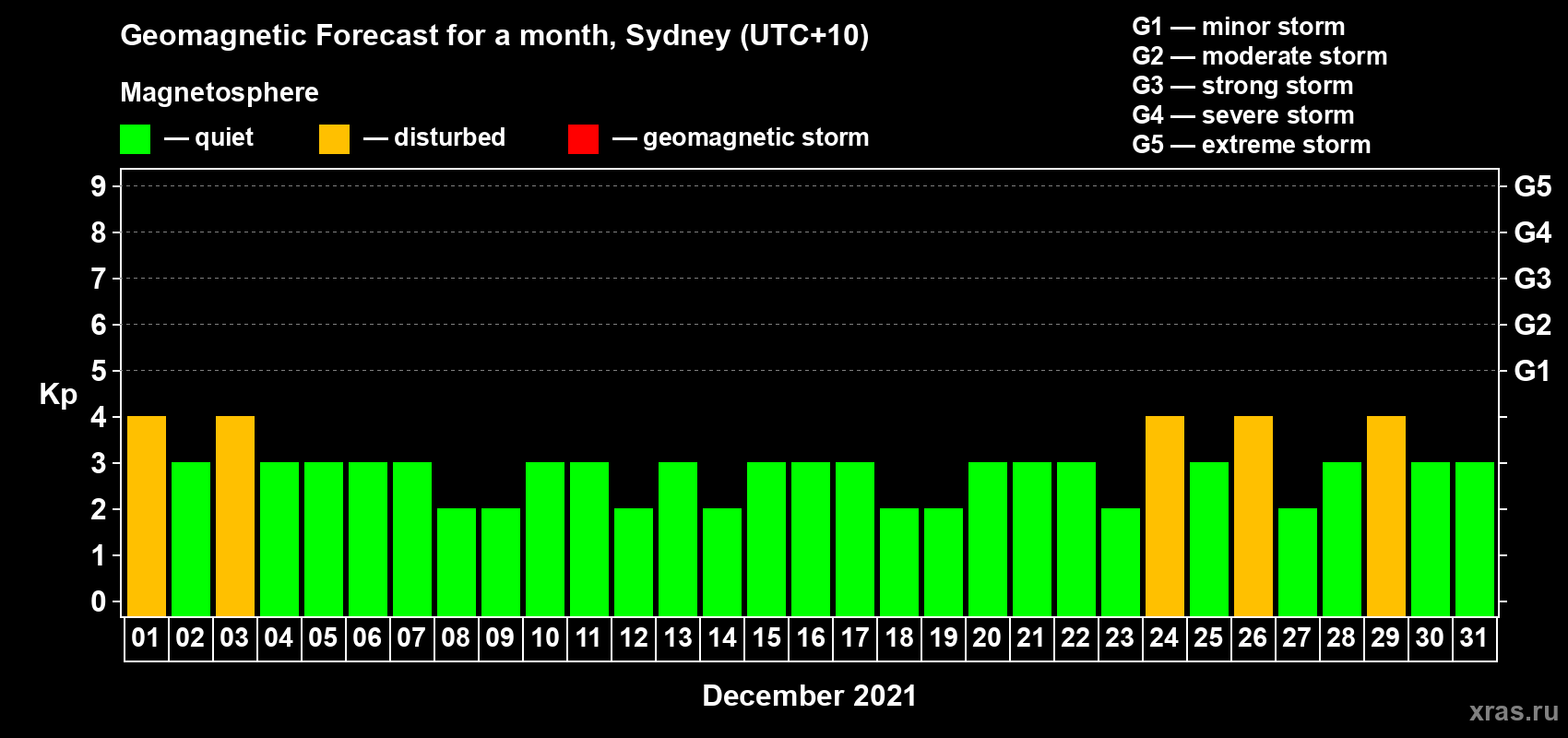Screen dimensions: 1568x738
Task: Click the red geomagnetic storm legend swatch
Action: click(x=583, y=139)
